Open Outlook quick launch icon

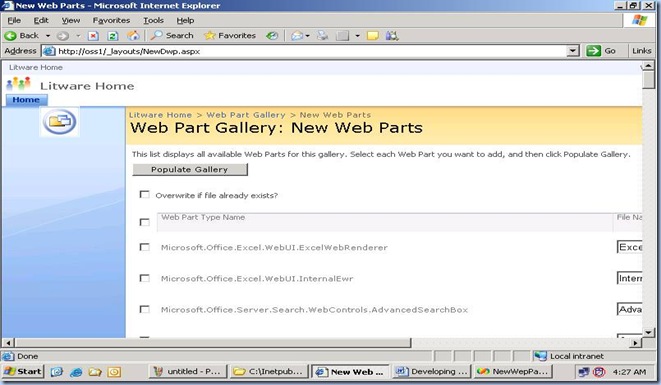click(114, 372)
